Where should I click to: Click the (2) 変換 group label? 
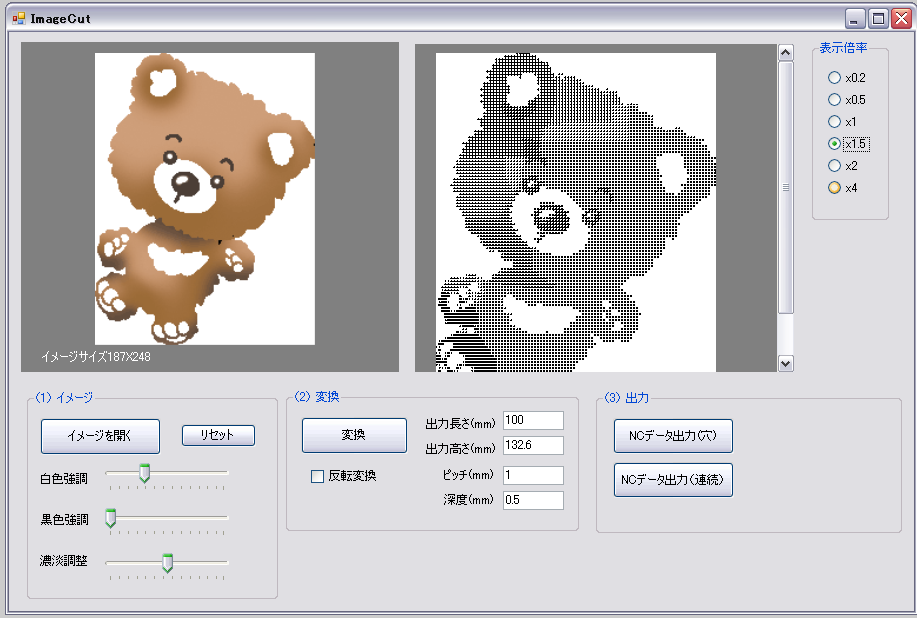coord(316,397)
